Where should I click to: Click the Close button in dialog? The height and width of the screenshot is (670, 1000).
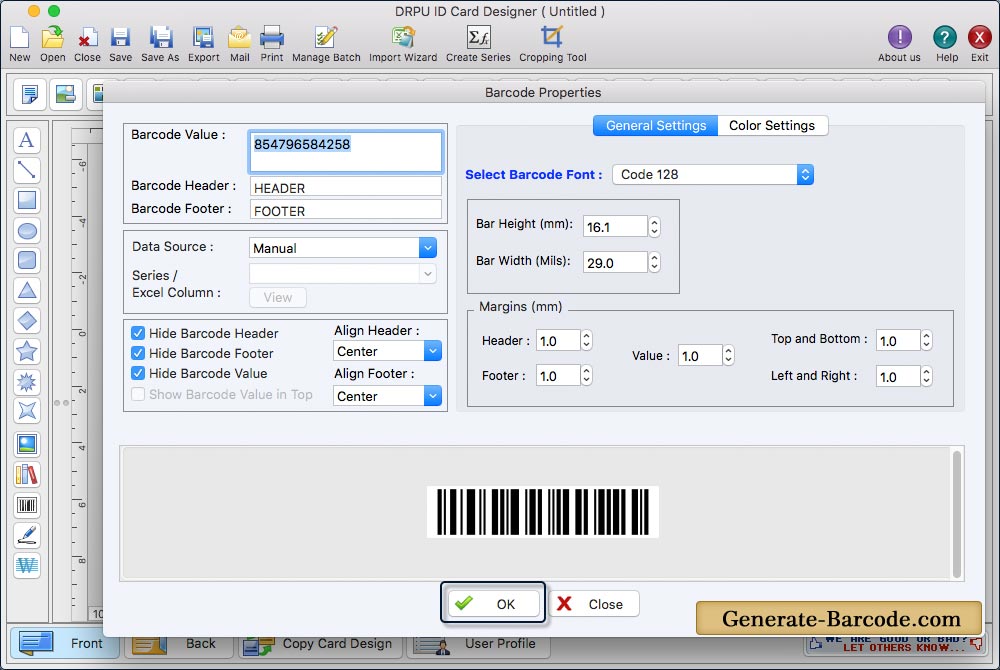pyautogui.click(x=594, y=603)
